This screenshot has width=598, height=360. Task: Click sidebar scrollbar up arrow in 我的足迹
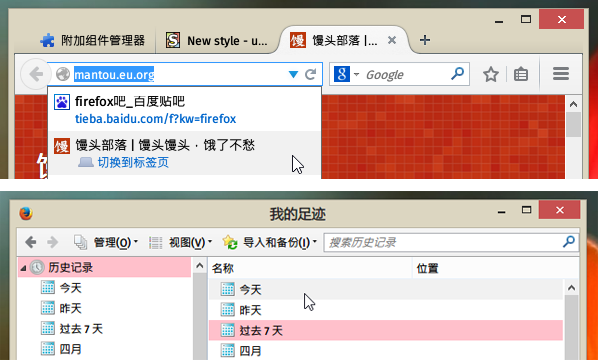(199, 266)
